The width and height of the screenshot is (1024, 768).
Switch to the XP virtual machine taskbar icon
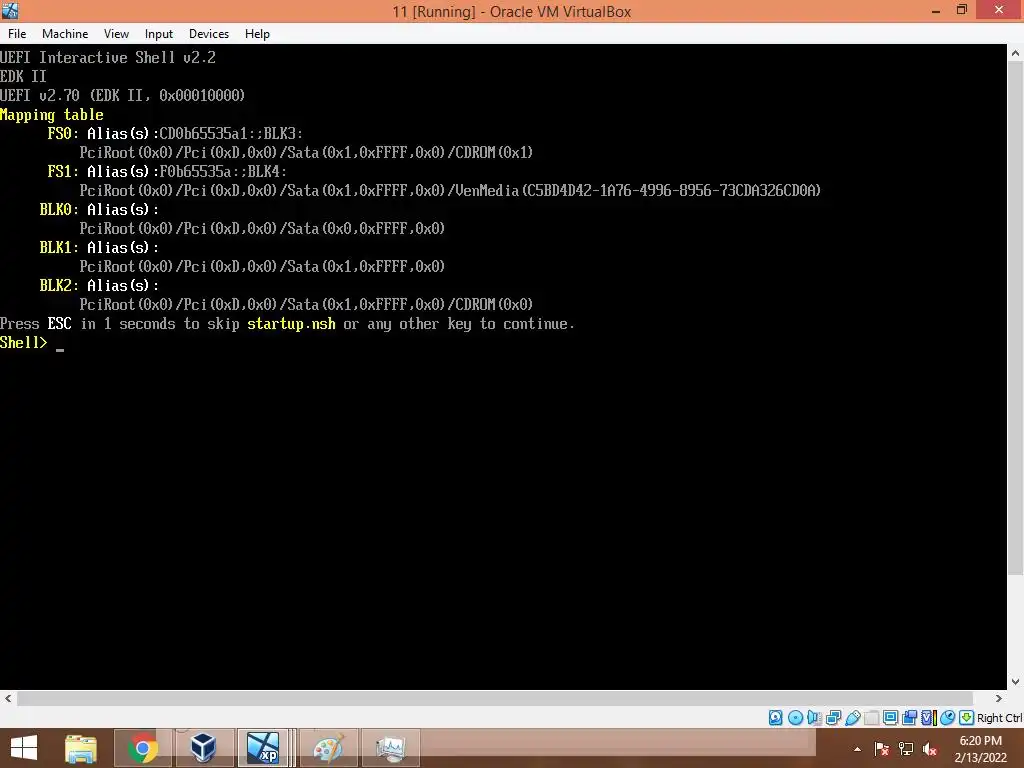(x=264, y=748)
